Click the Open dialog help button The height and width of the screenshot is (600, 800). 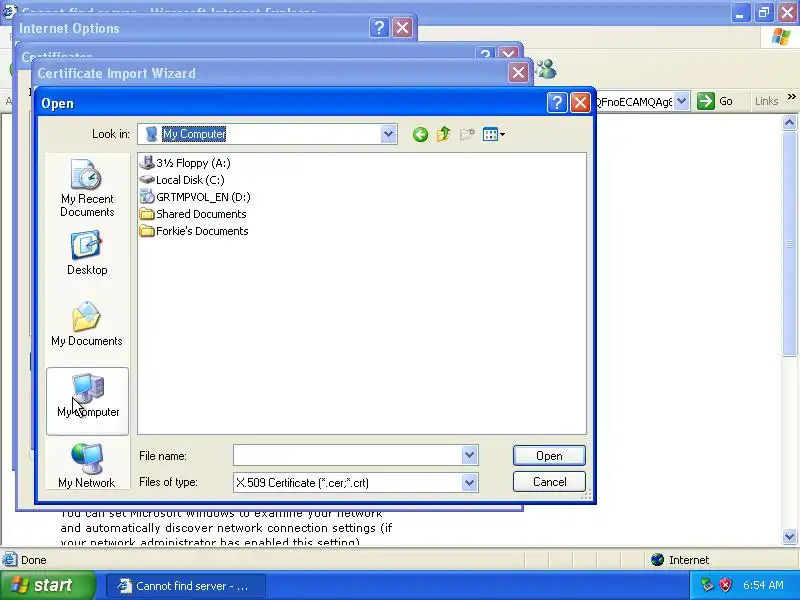click(x=557, y=103)
